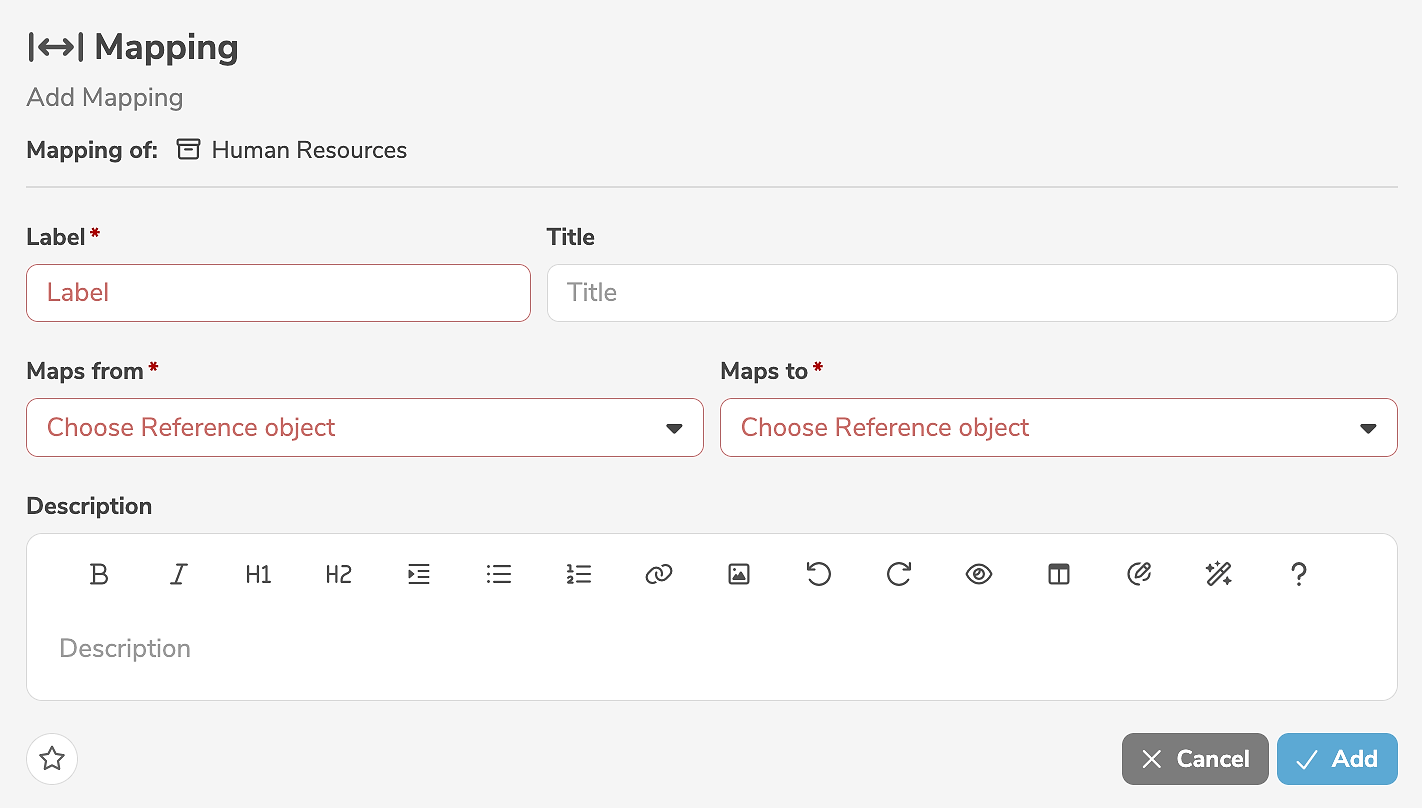Undo the last description edit
Screen dimensions: 1422x808
click(819, 574)
